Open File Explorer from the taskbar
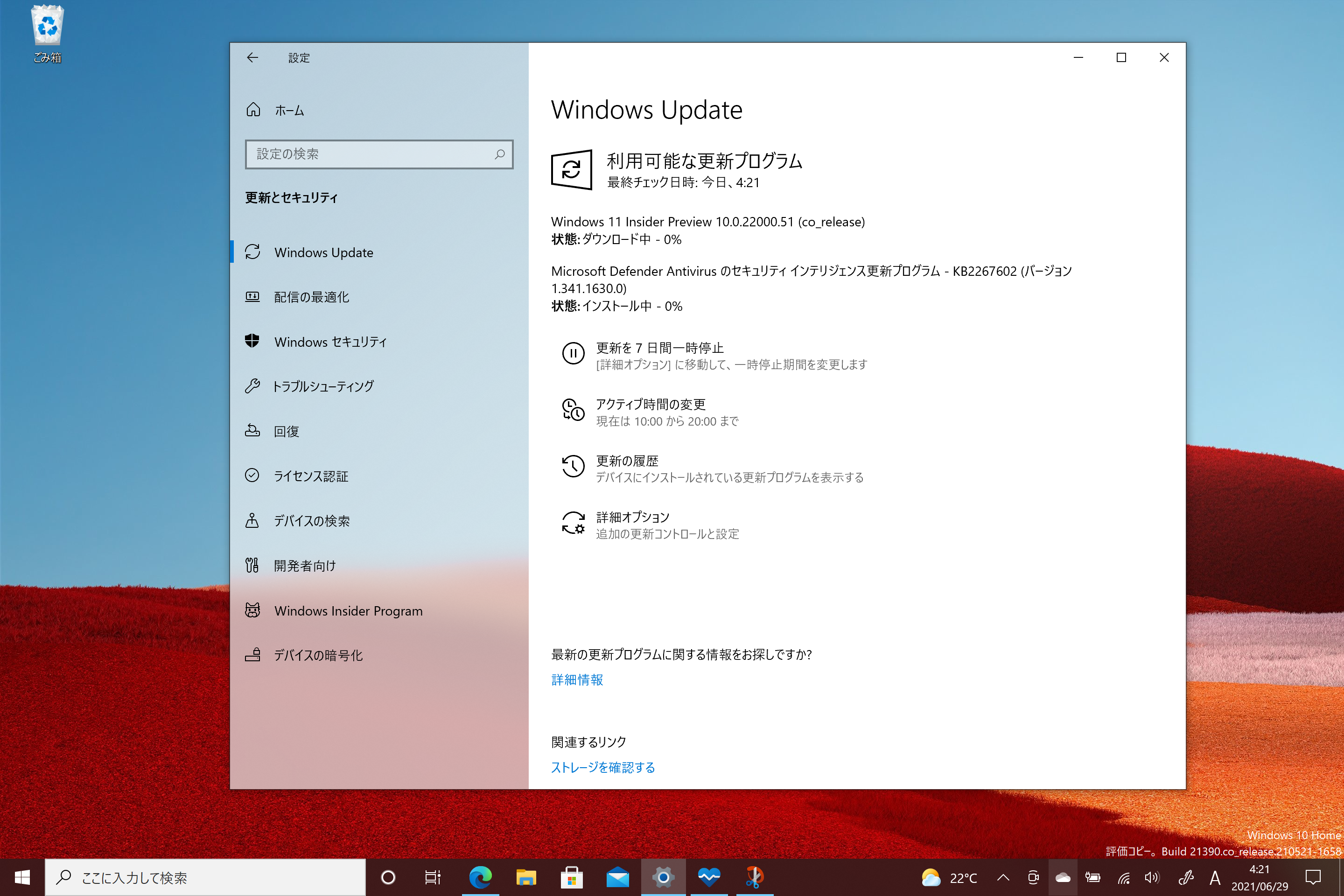Screen dimensions: 1344x896 pos(527,877)
